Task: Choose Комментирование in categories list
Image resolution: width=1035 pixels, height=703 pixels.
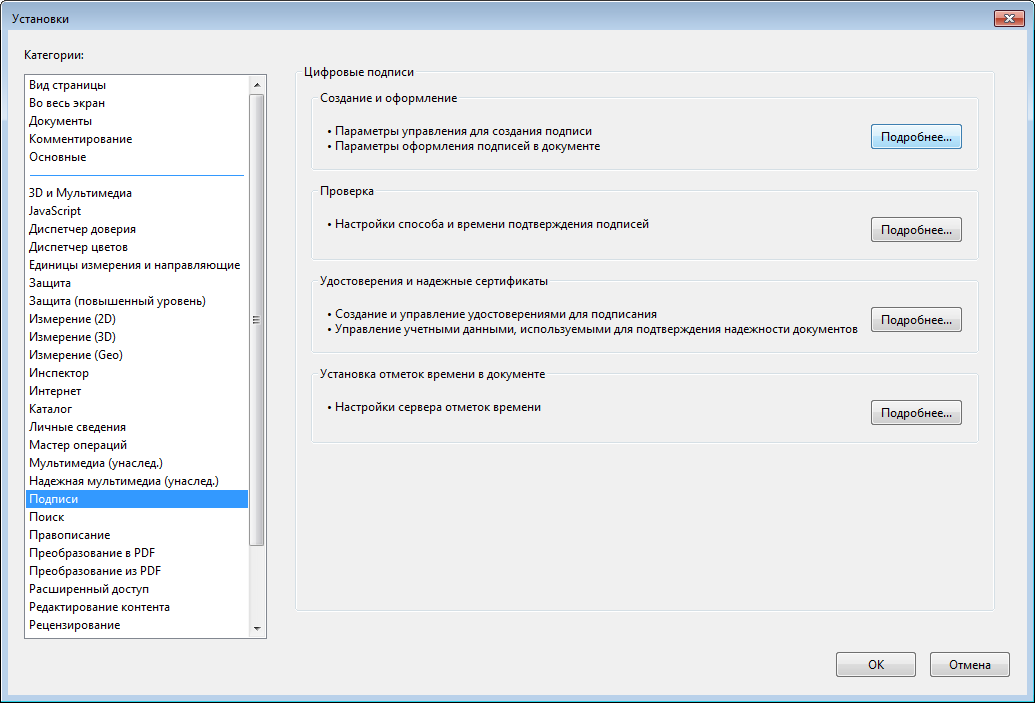Action: coord(81,139)
